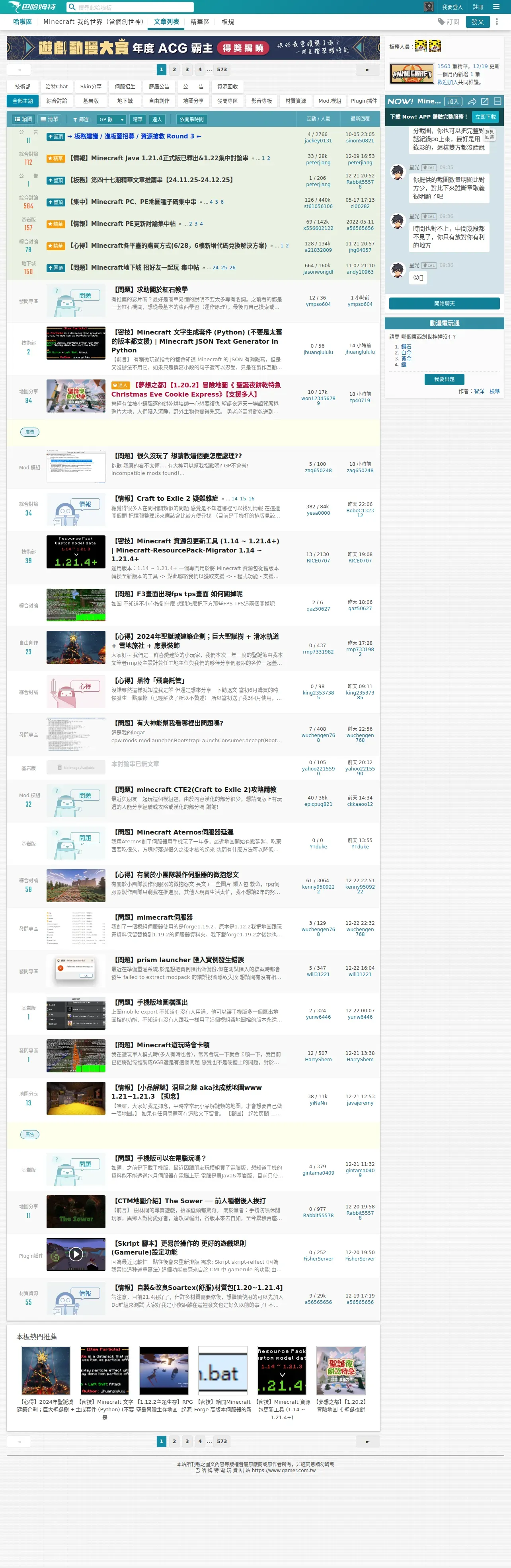This screenshot has width=511, height=1568.
Task: Go to next page with top right arrow
Action: (x=367, y=69)
